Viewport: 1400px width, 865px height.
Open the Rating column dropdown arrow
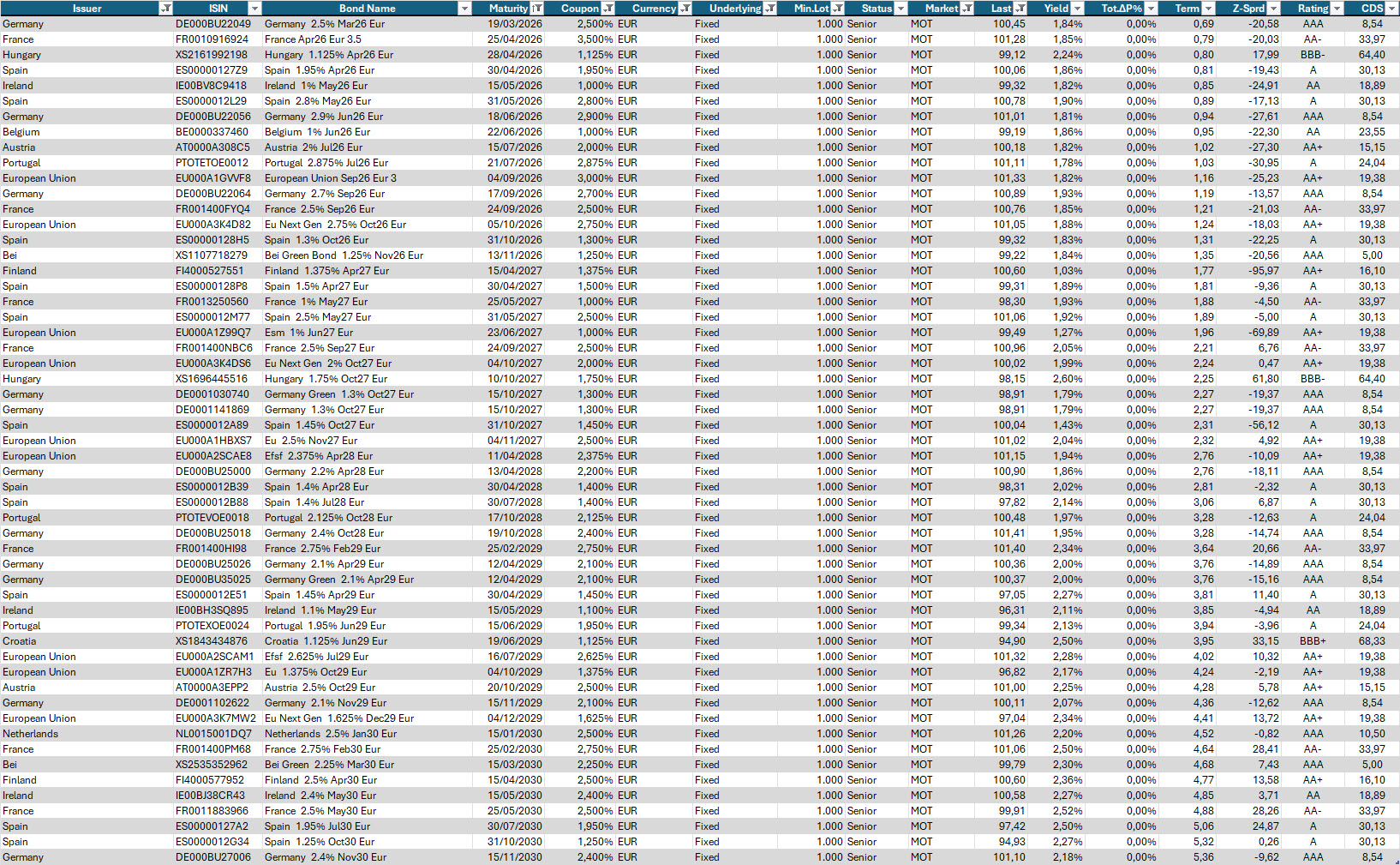pos(1337,9)
